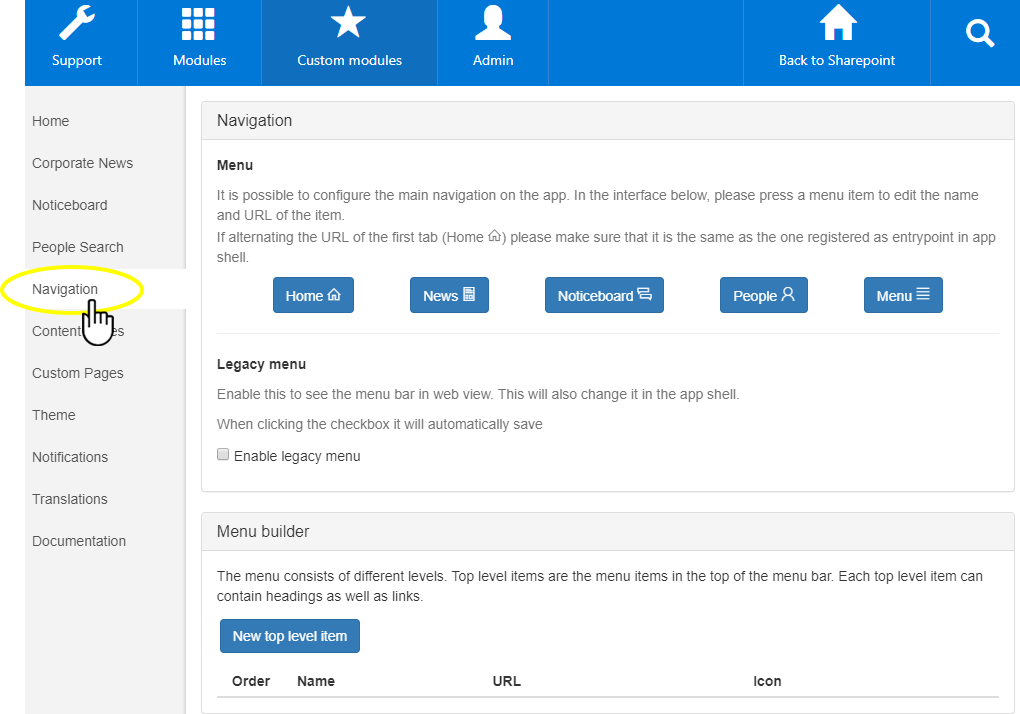Click the Menu builder panel heading
The image size is (1020, 714).
[263, 531]
